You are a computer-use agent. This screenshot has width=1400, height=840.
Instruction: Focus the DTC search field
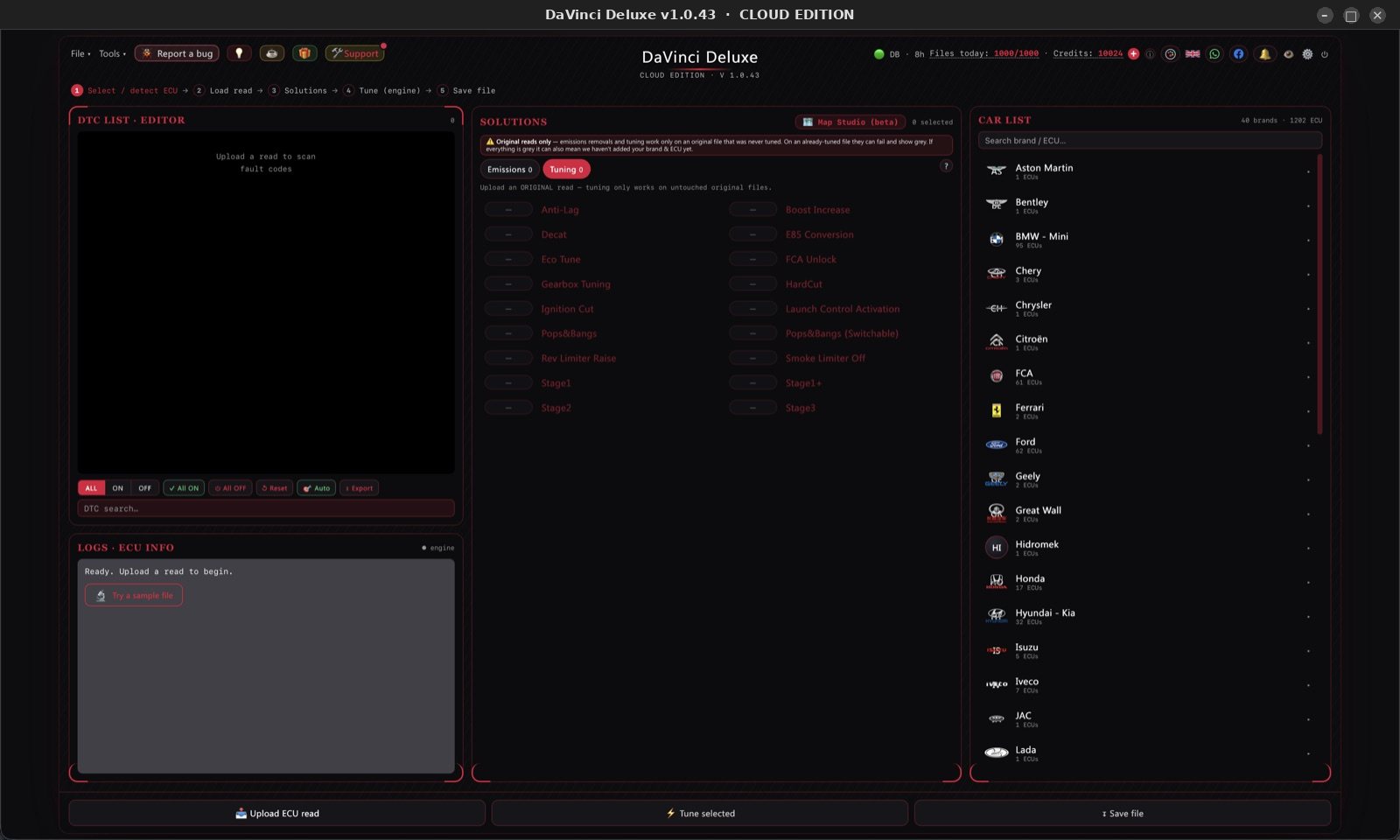point(266,508)
